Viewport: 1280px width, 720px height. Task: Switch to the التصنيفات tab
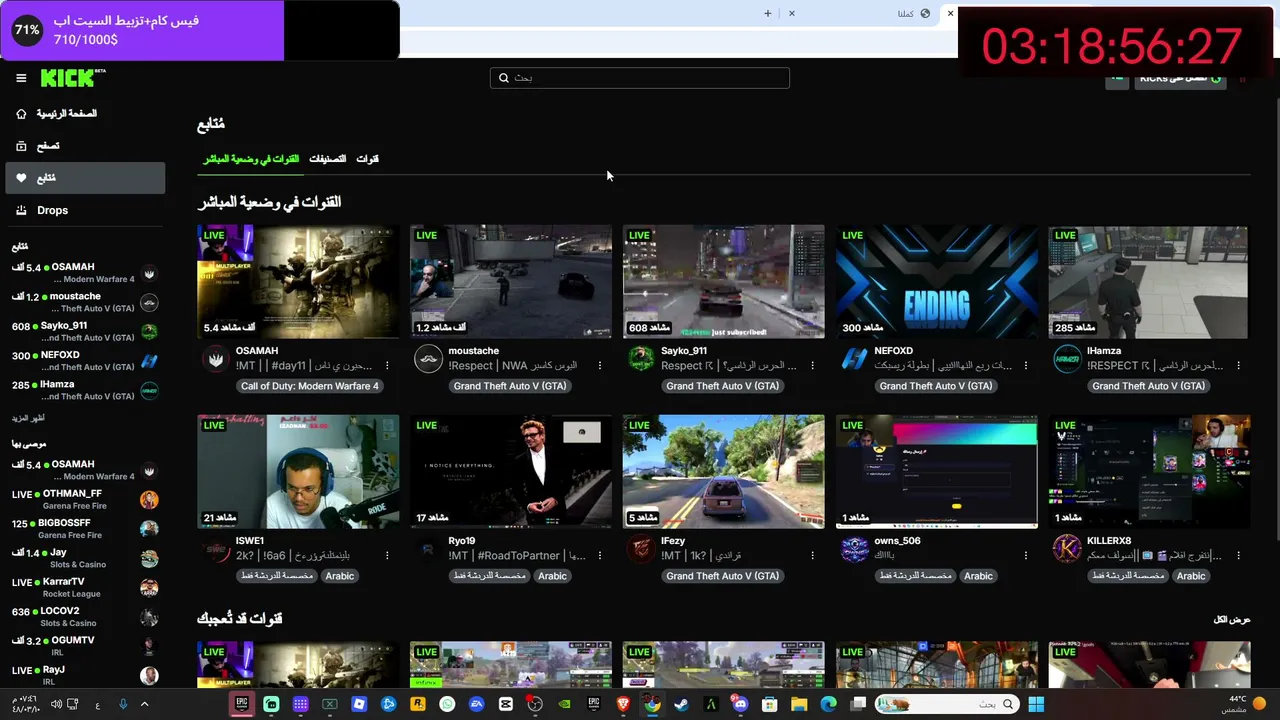coord(327,159)
